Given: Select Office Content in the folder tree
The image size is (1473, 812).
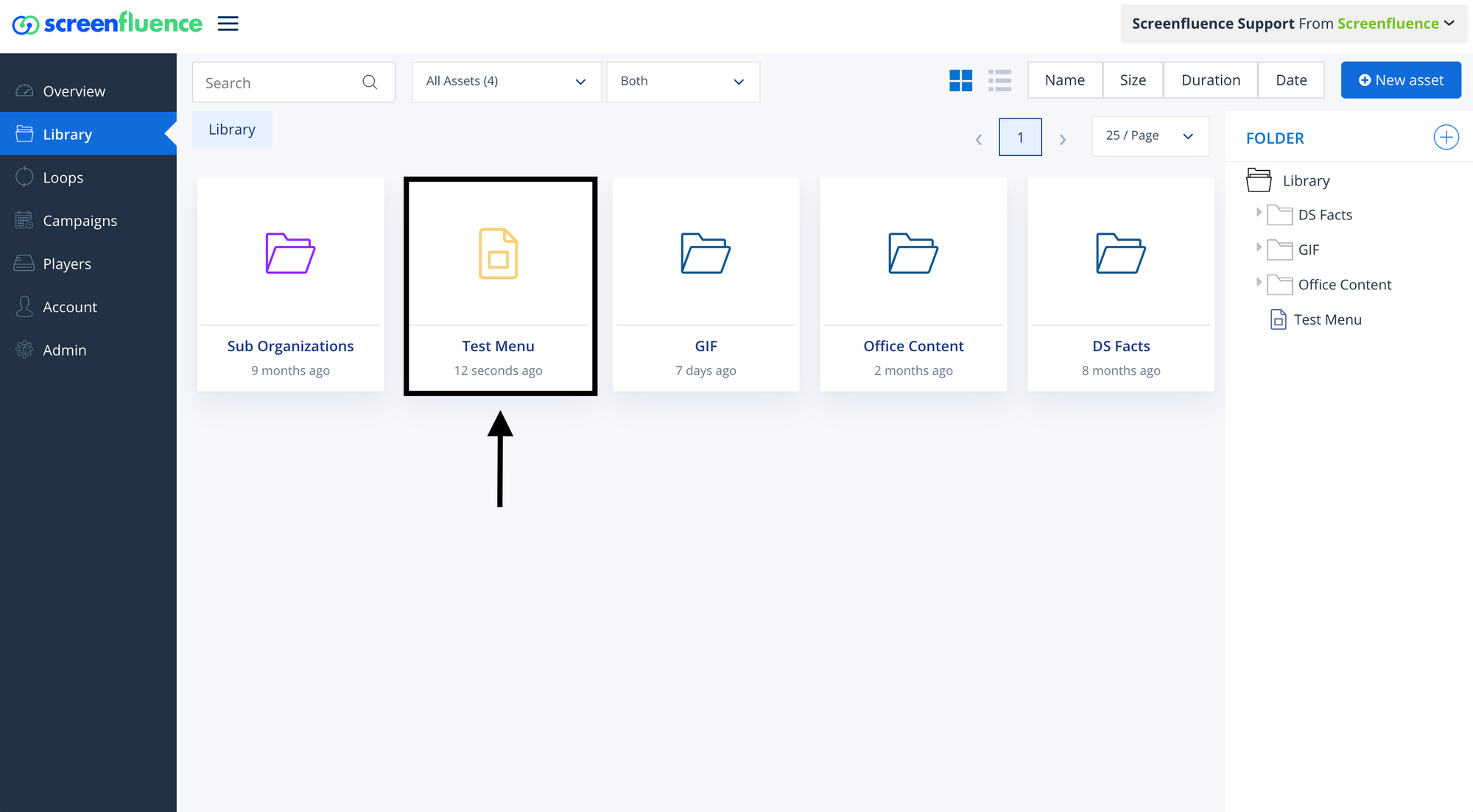Looking at the screenshot, I should [1345, 284].
